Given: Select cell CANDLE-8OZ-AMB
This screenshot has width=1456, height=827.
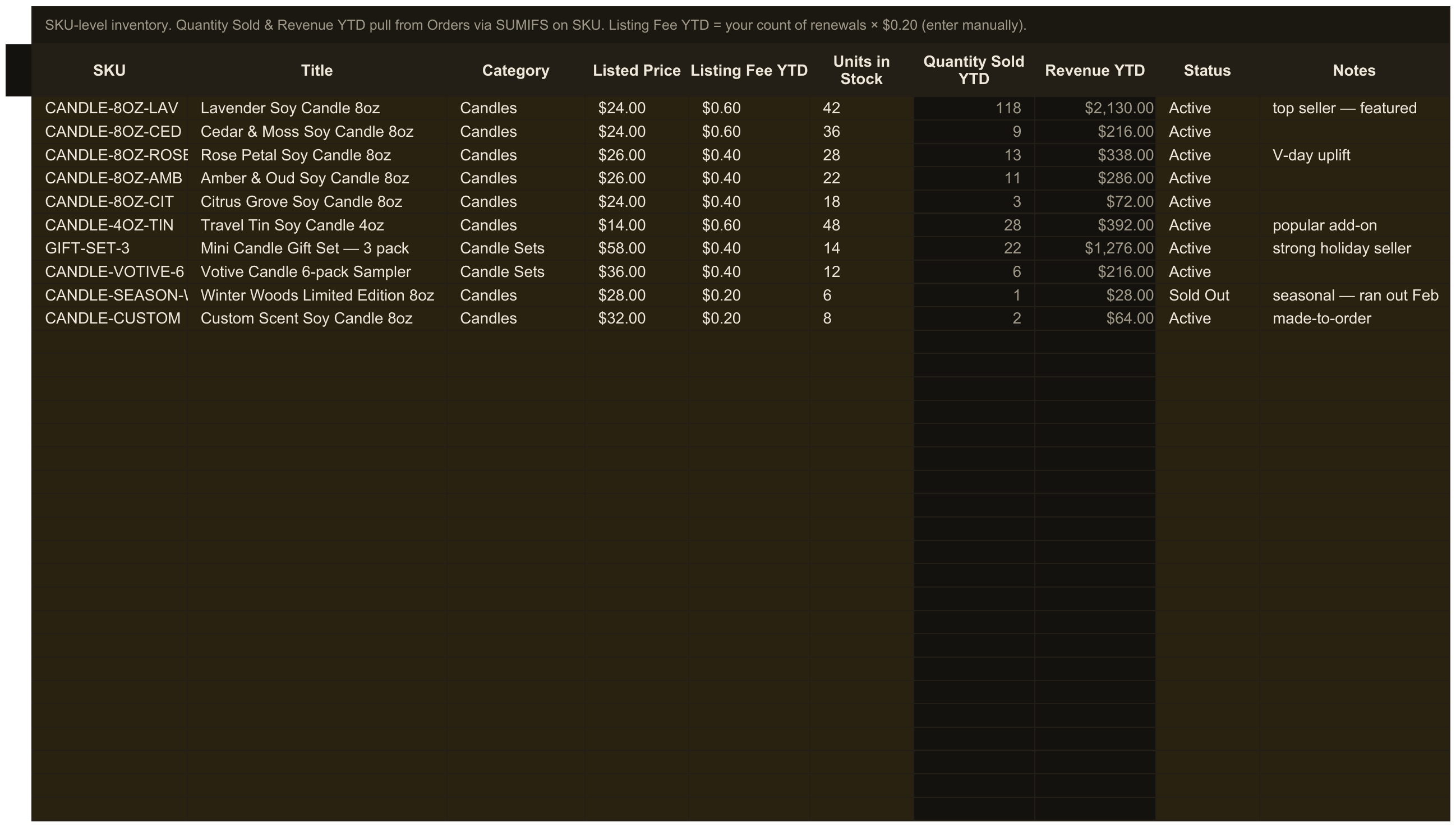Looking at the screenshot, I should [x=109, y=178].
